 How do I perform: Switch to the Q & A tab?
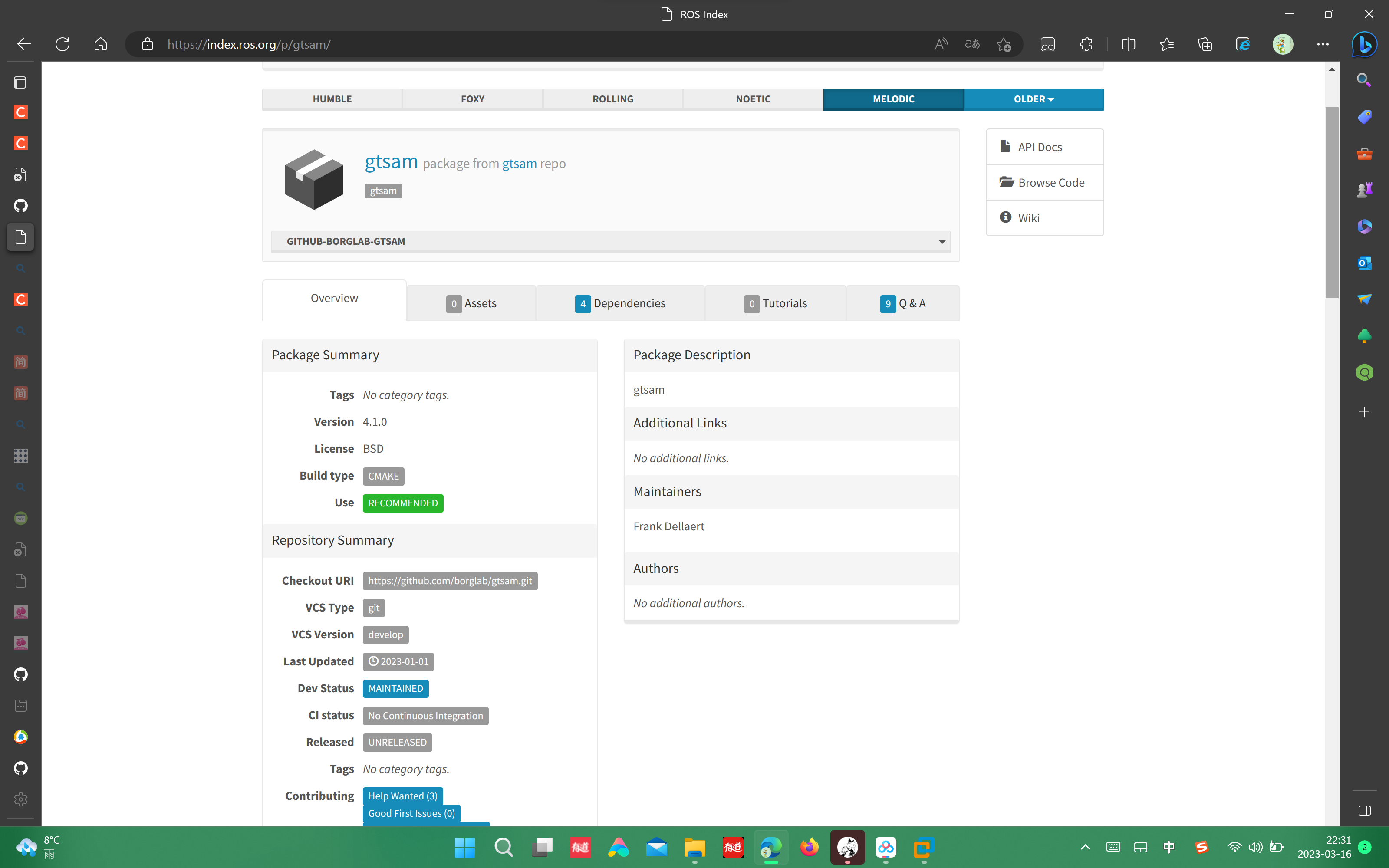tap(903, 303)
